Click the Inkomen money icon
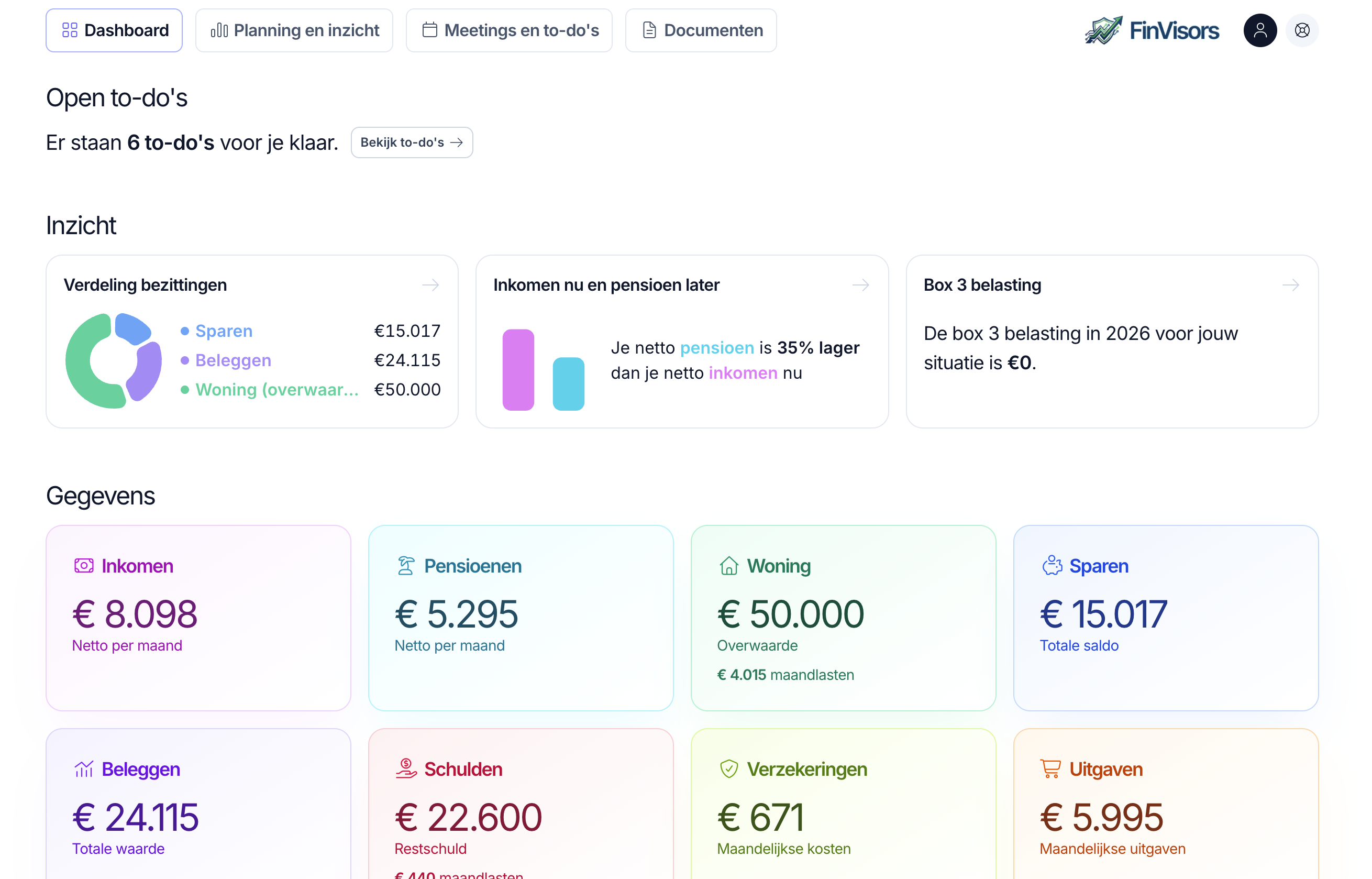1372x879 pixels. (84, 566)
